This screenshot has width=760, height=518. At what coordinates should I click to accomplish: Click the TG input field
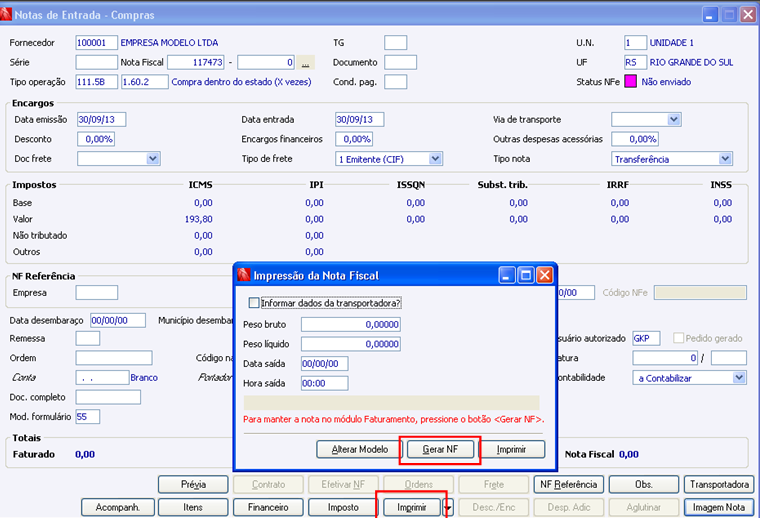point(396,43)
